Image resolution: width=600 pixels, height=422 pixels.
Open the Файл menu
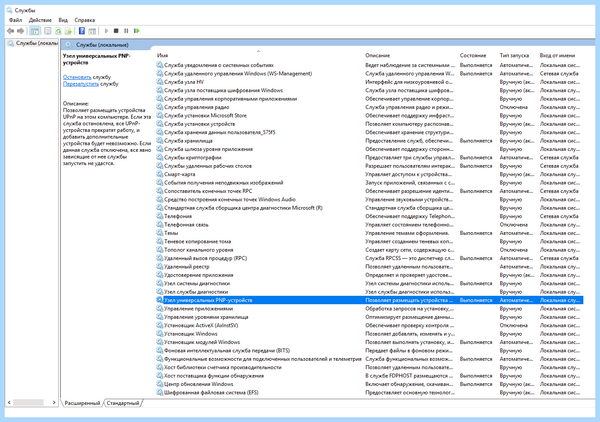pyautogui.click(x=15, y=20)
